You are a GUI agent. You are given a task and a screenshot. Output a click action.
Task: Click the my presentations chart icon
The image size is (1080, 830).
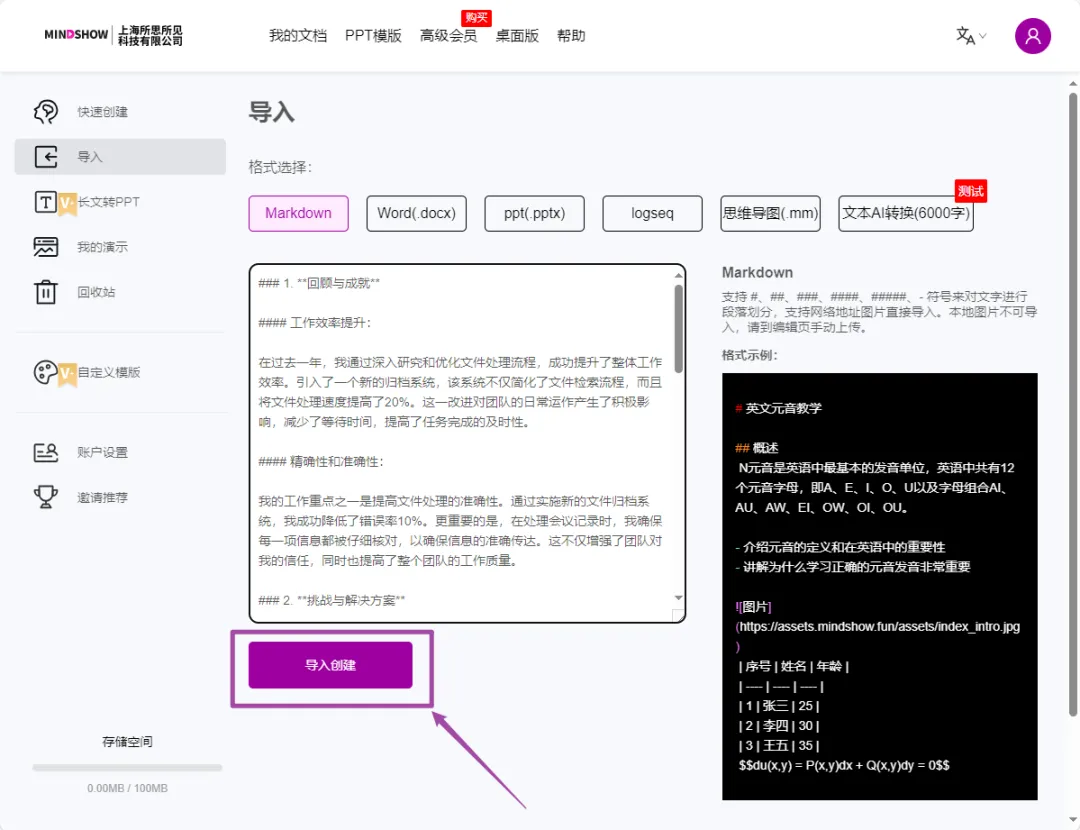click(x=45, y=247)
